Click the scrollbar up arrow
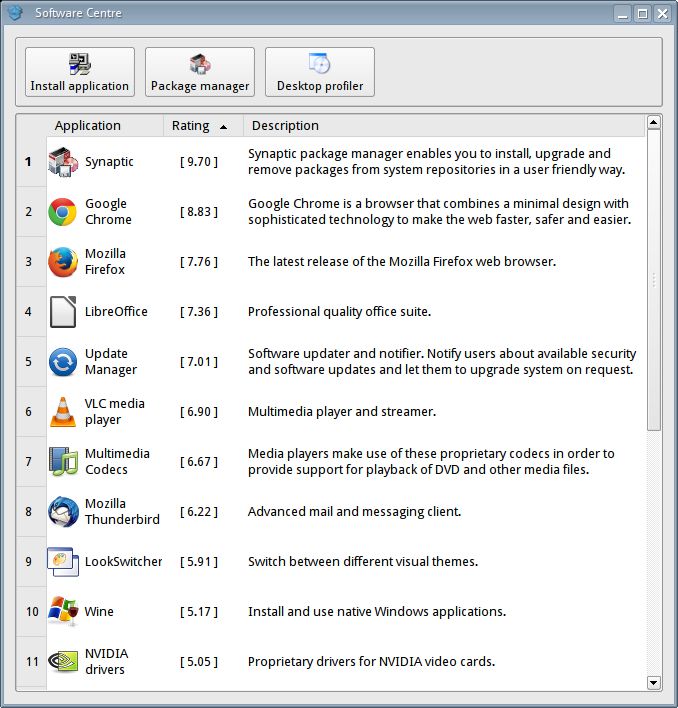678x708 pixels. (654, 122)
